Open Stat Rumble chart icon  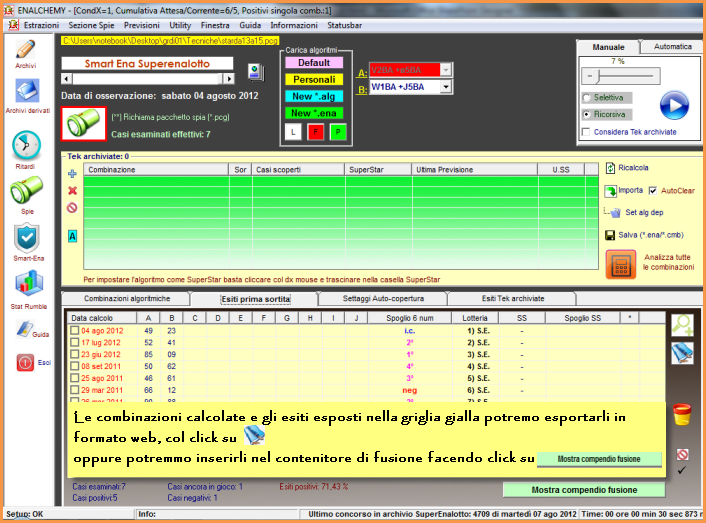pyautogui.click(x=29, y=283)
